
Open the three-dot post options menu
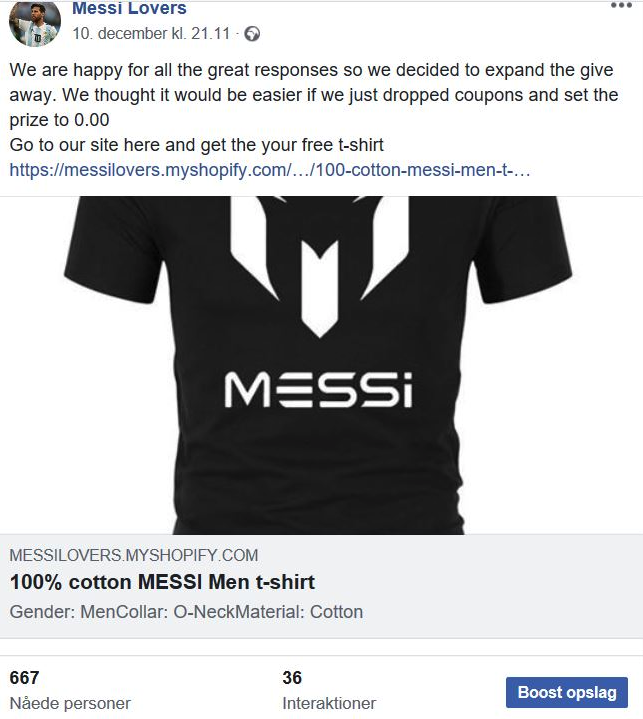pos(621,6)
